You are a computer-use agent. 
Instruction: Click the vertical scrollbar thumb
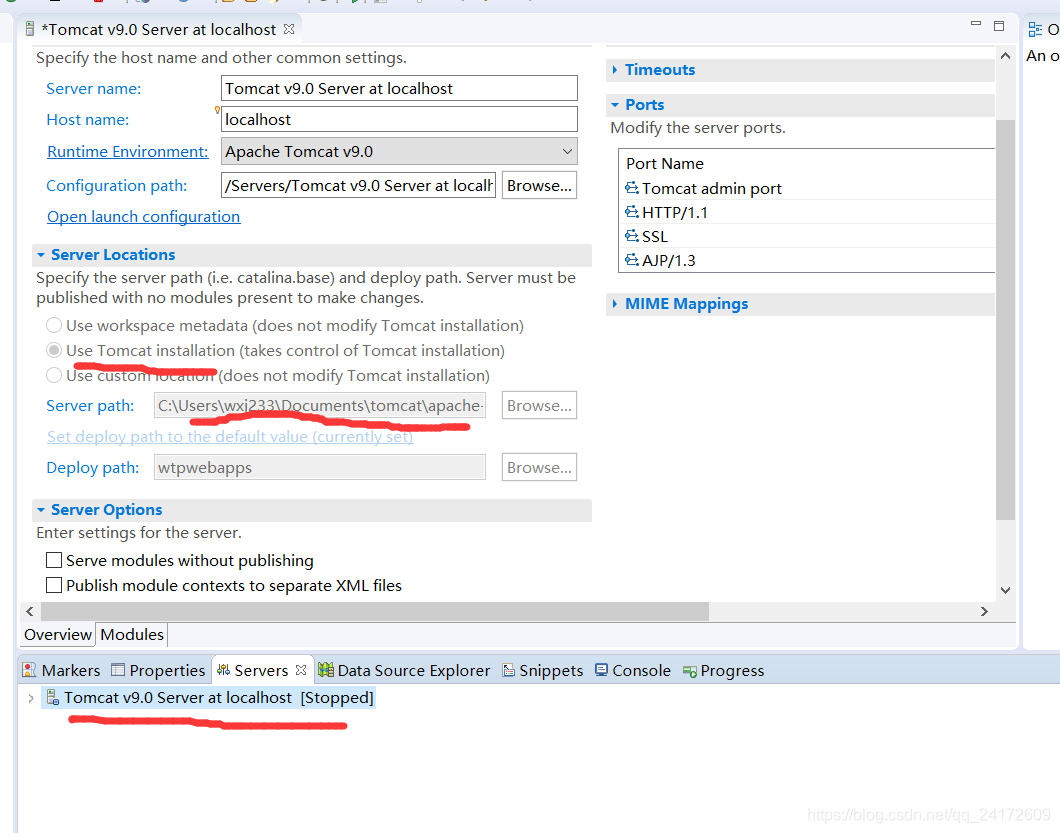(x=1005, y=320)
